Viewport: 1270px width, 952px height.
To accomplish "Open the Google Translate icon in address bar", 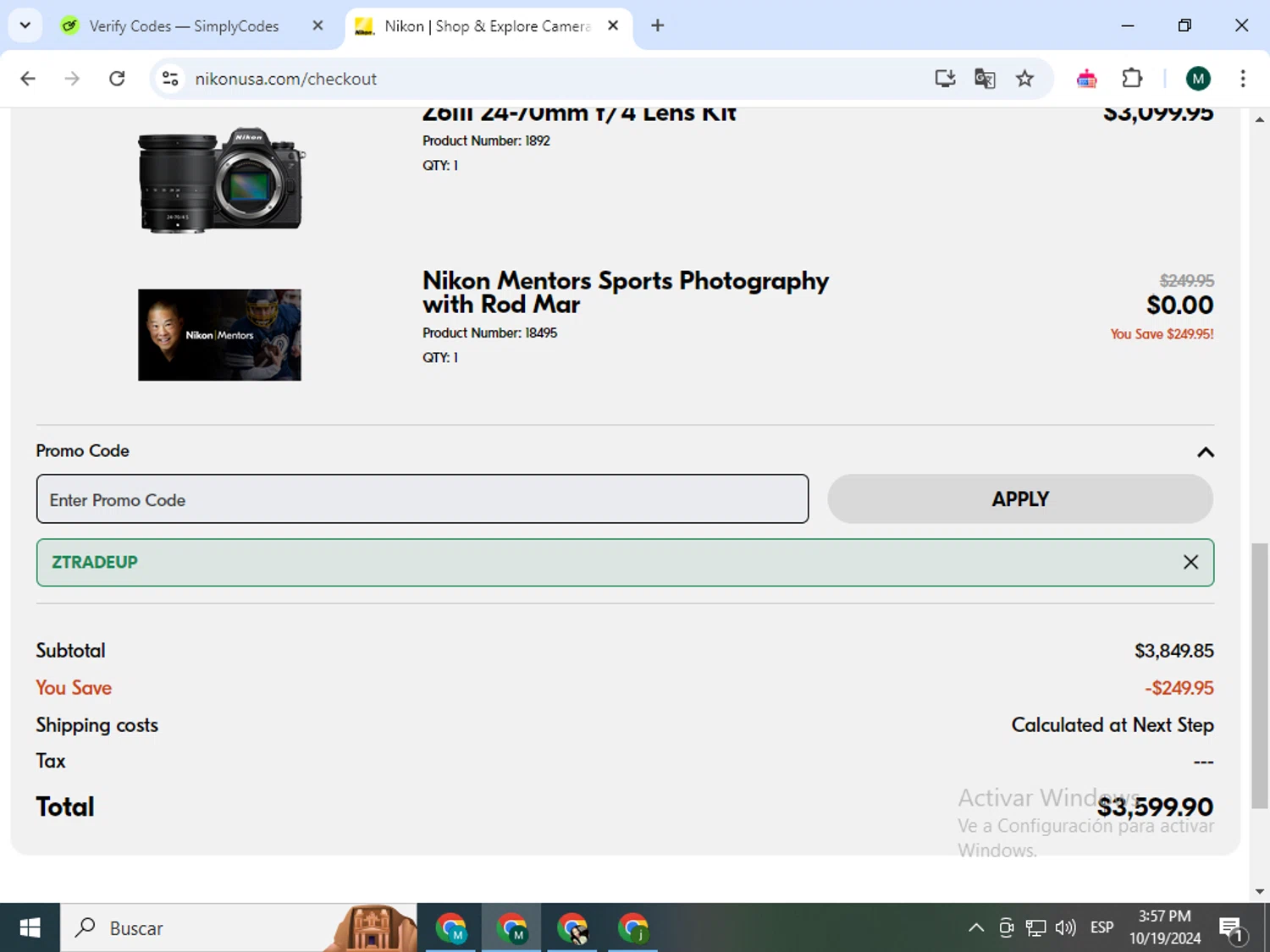I will pyautogui.click(x=985, y=79).
